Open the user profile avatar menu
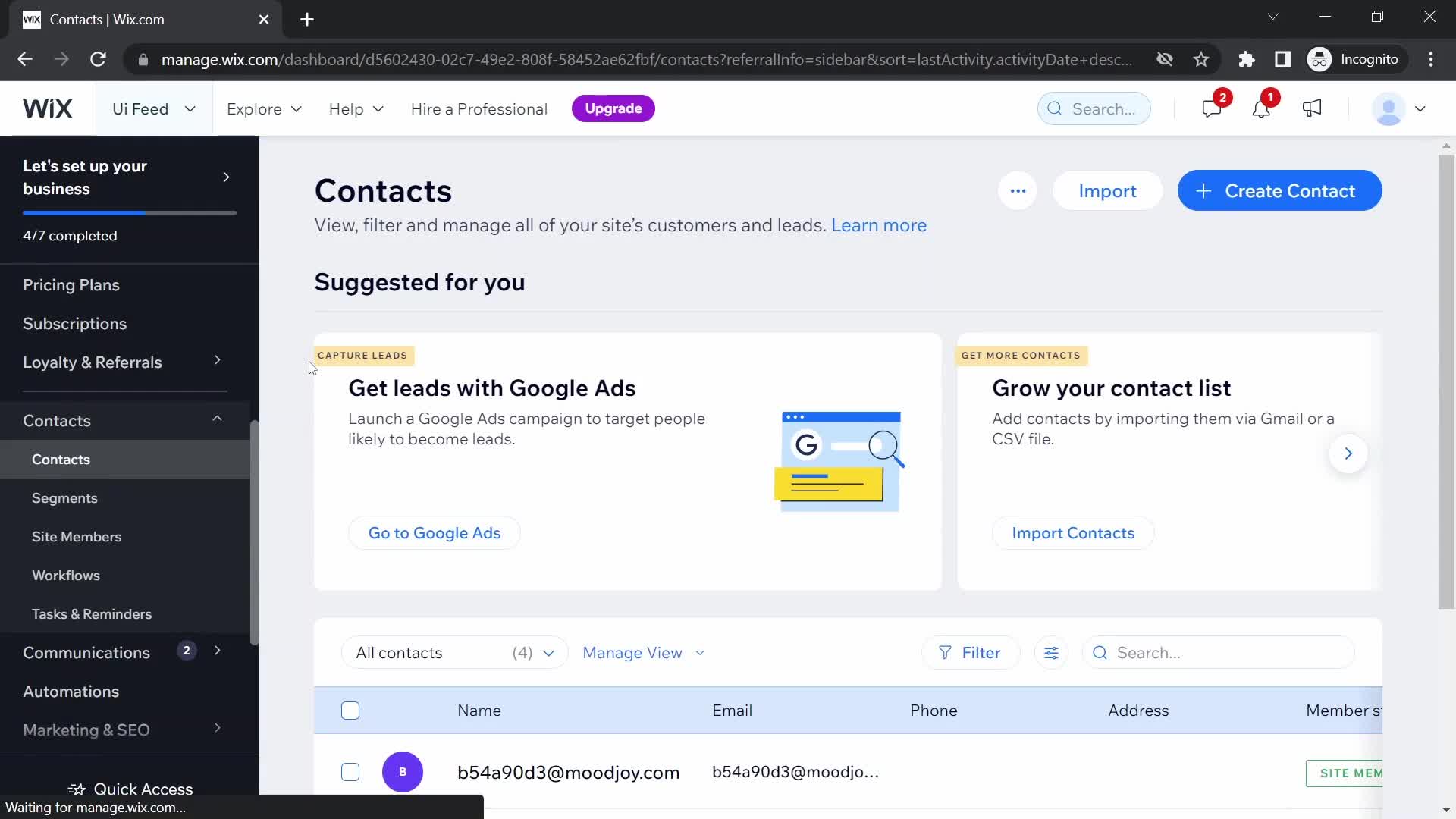 (x=1399, y=109)
